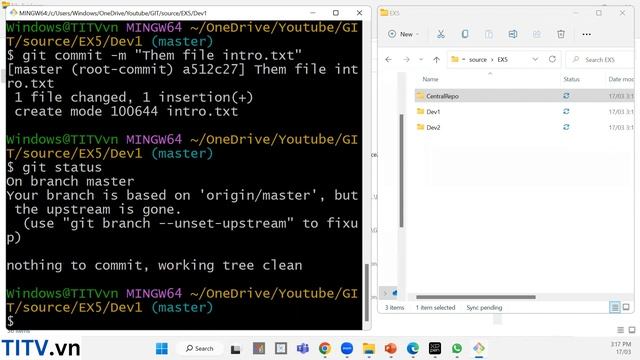
Task: Click the taskbar Search box
Action: pos(200,349)
